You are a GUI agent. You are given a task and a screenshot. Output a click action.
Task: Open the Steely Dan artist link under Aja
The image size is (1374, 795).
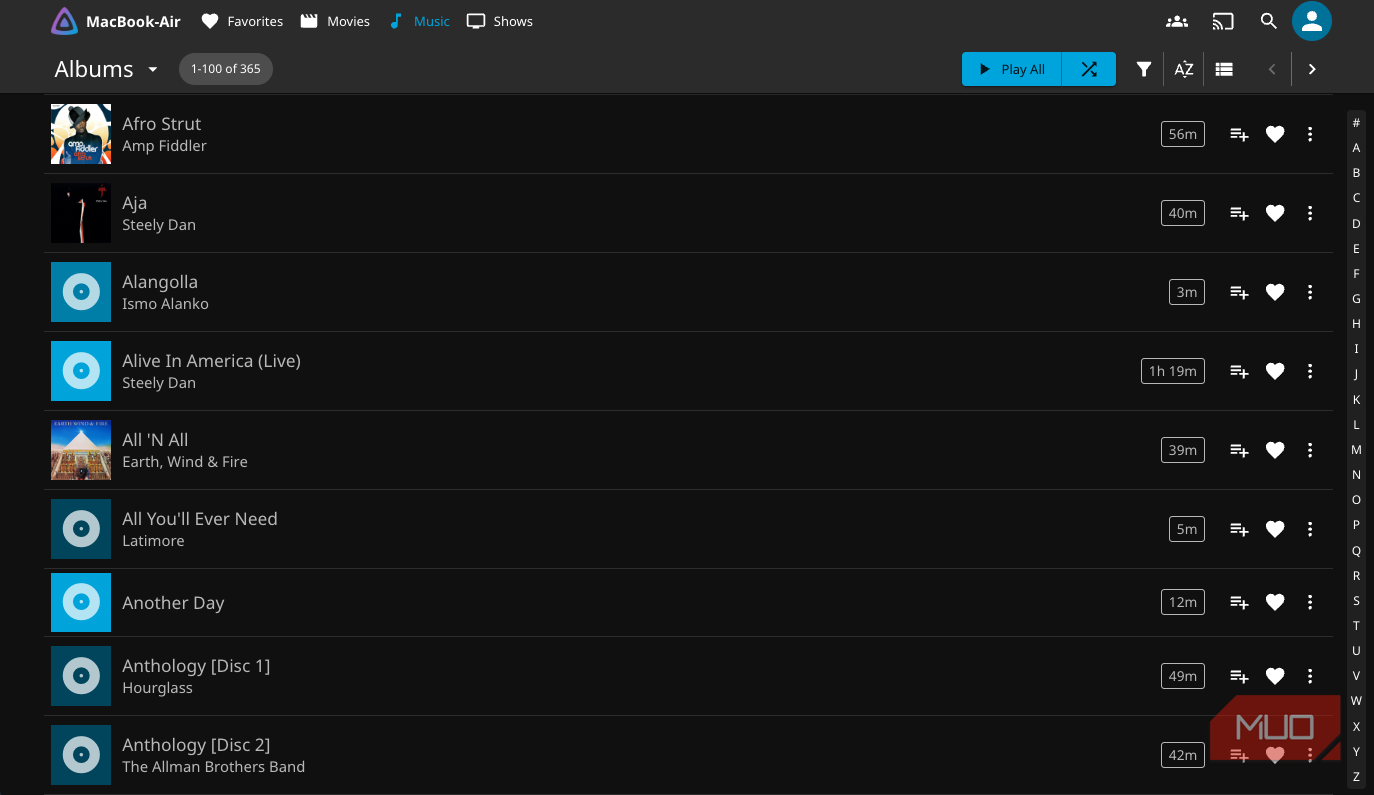tap(159, 225)
